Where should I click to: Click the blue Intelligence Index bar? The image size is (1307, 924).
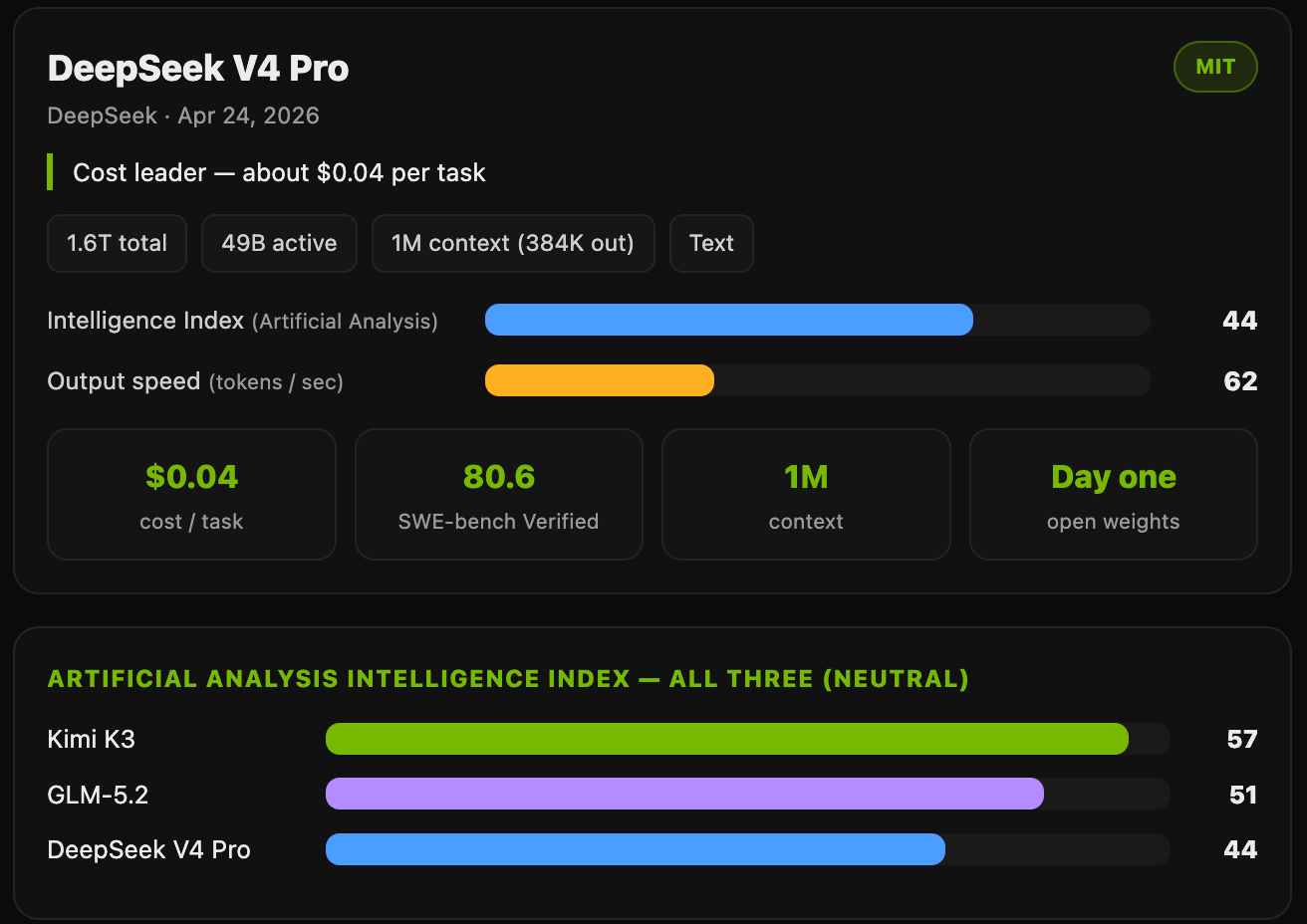pos(729,320)
